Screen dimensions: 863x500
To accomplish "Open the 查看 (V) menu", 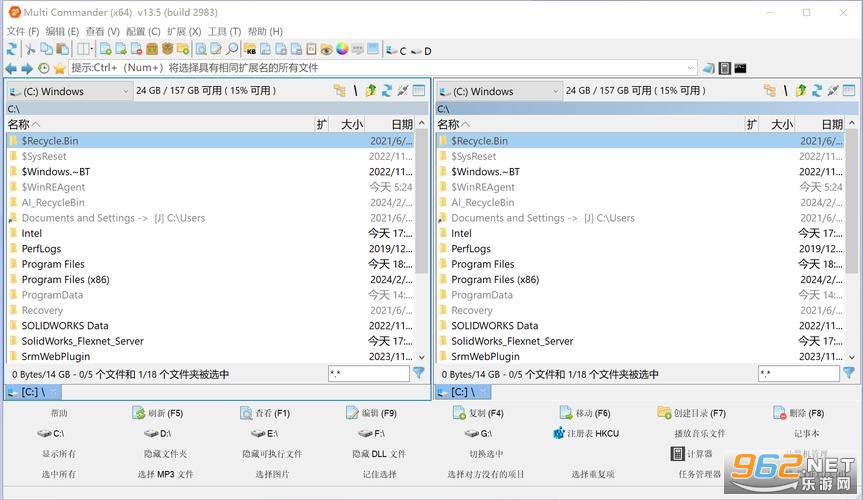I will click(102, 31).
